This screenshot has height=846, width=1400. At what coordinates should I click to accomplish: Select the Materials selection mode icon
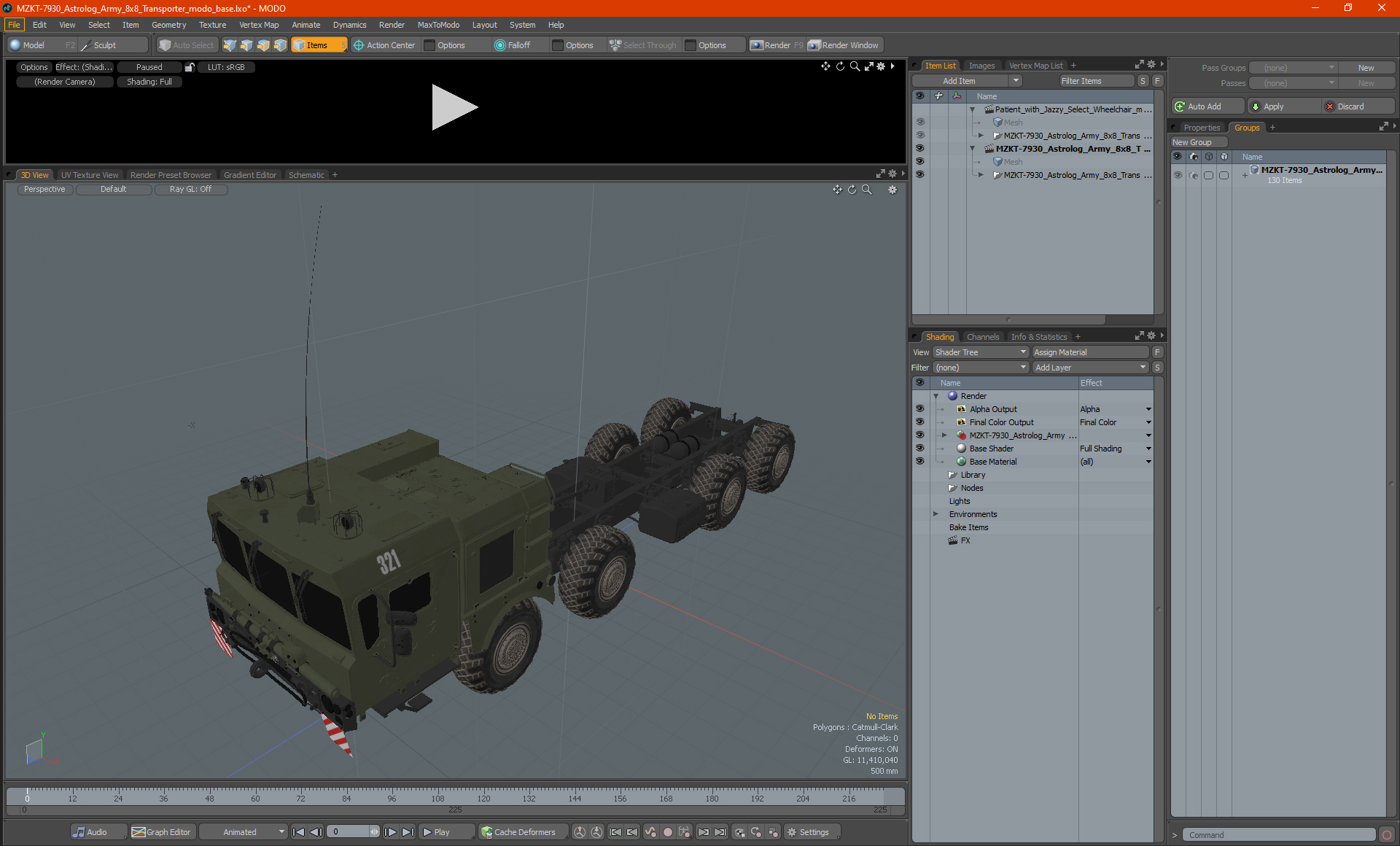[280, 45]
